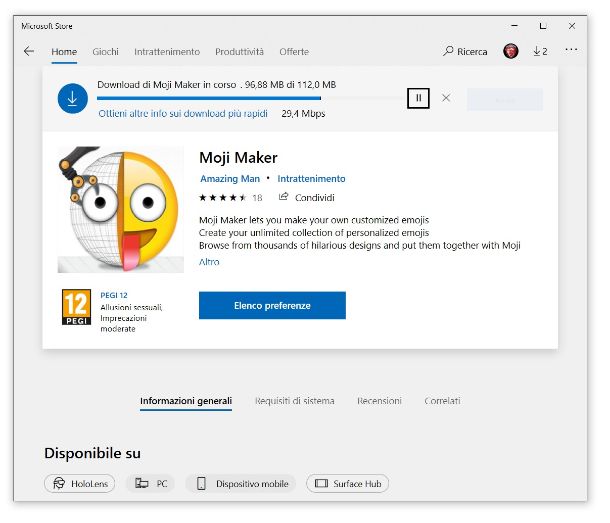Show the Requisiti di sistema section
The width and height of the screenshot is (610, 523).
click(x=294, y=401)
